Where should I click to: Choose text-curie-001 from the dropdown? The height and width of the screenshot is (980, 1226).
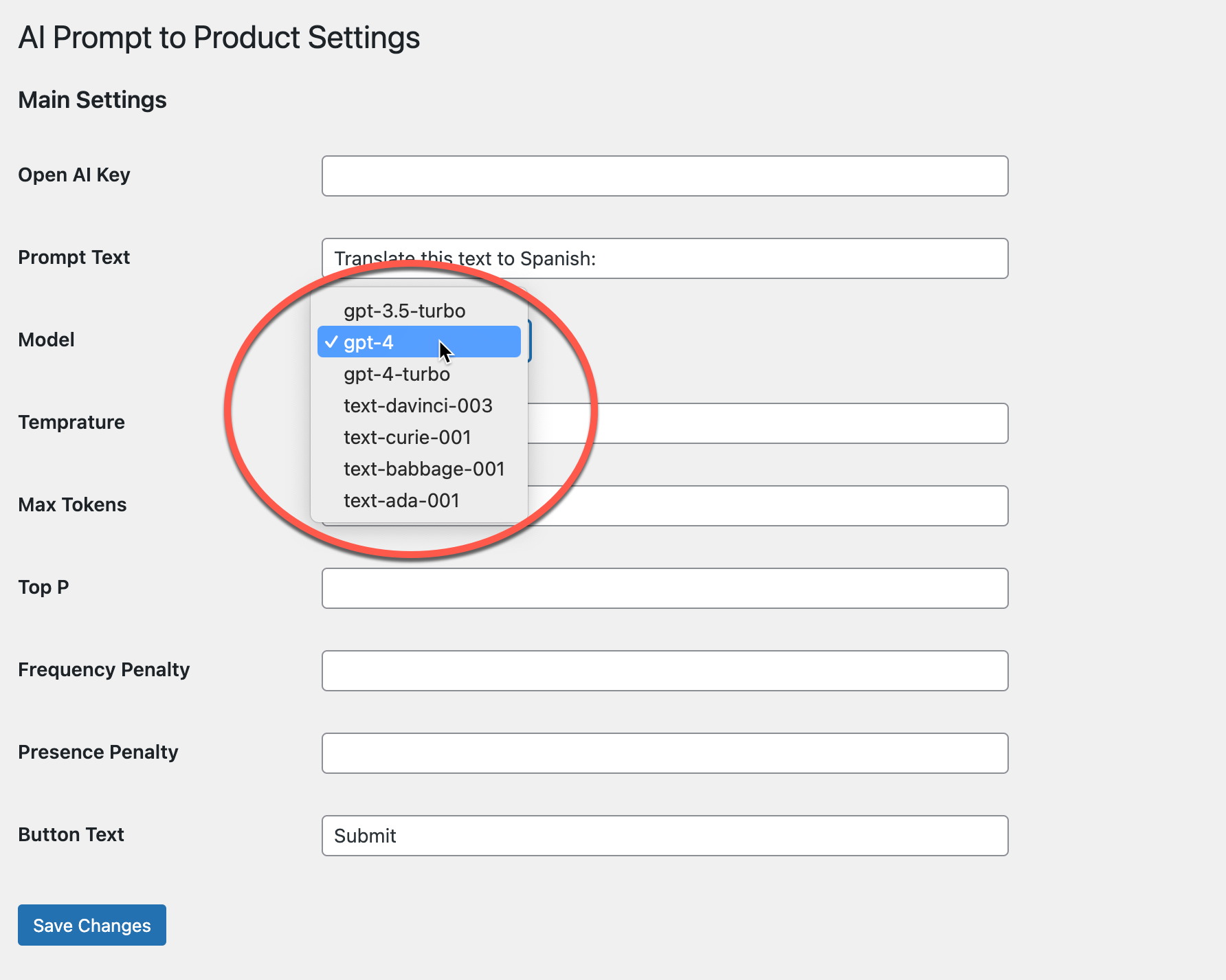(x=407, y=437)
